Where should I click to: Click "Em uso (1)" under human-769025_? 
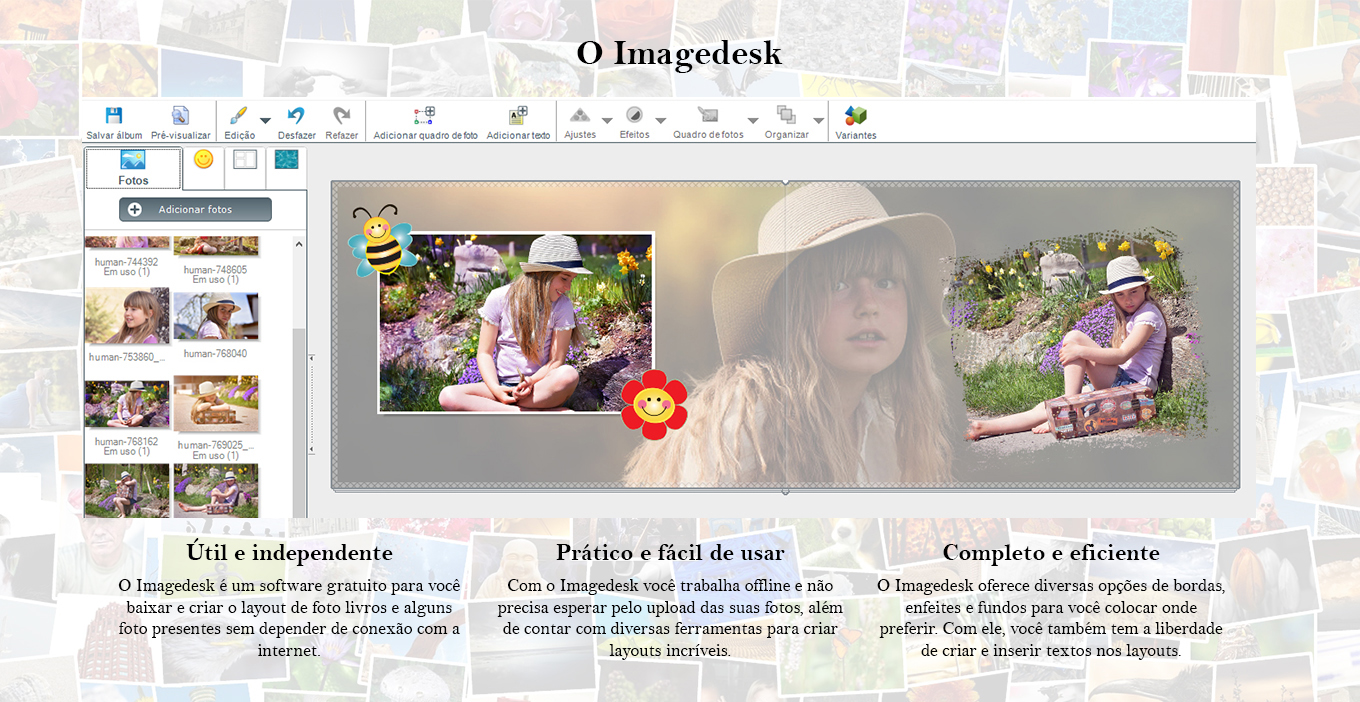click(x=216, y=456)
